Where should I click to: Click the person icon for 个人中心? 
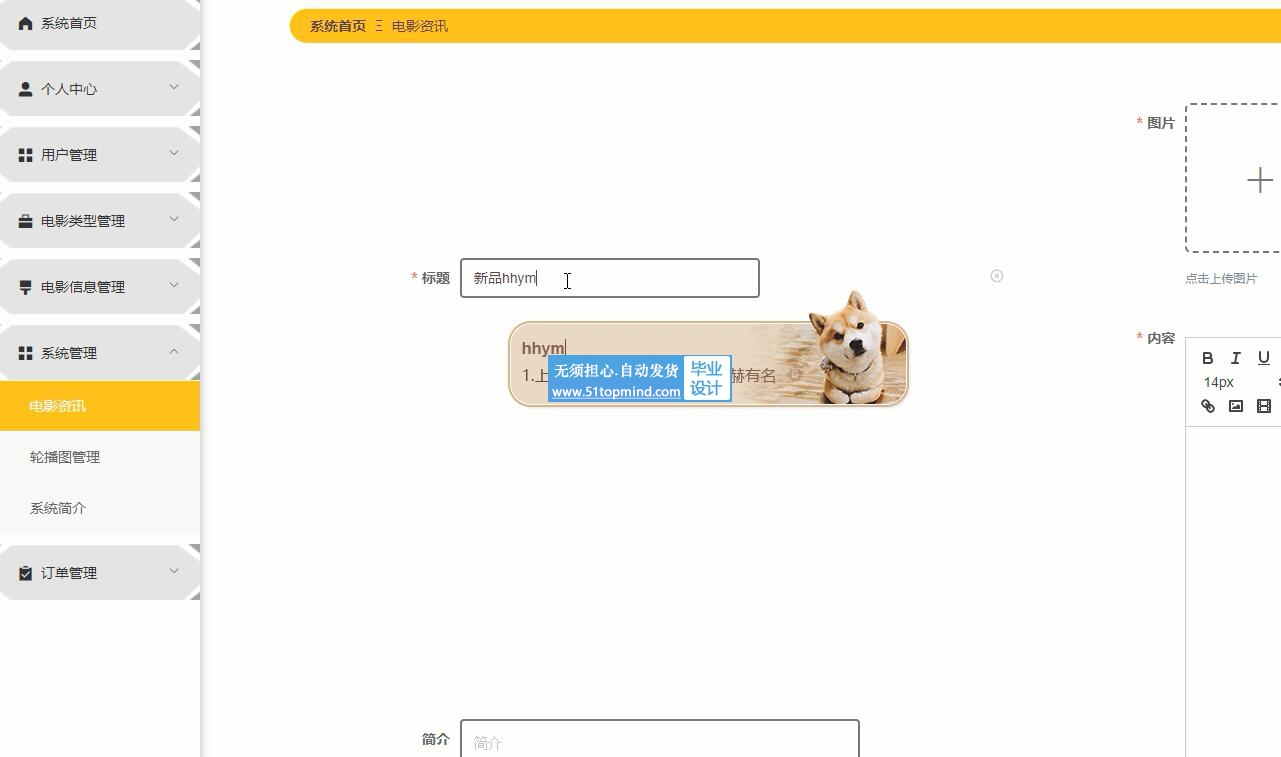point(26,89)
